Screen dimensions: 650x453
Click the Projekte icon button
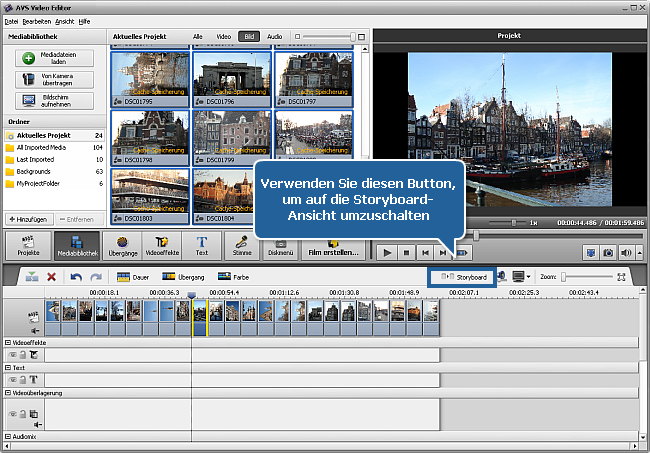tap(28, 245)
